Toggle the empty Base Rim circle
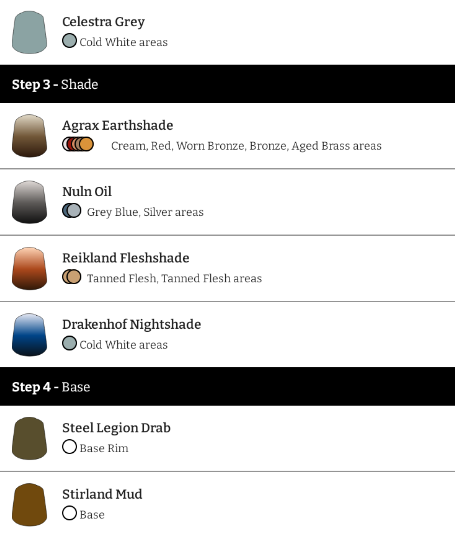This screenshot has height=534, width=455. click(x=69, y=447)
